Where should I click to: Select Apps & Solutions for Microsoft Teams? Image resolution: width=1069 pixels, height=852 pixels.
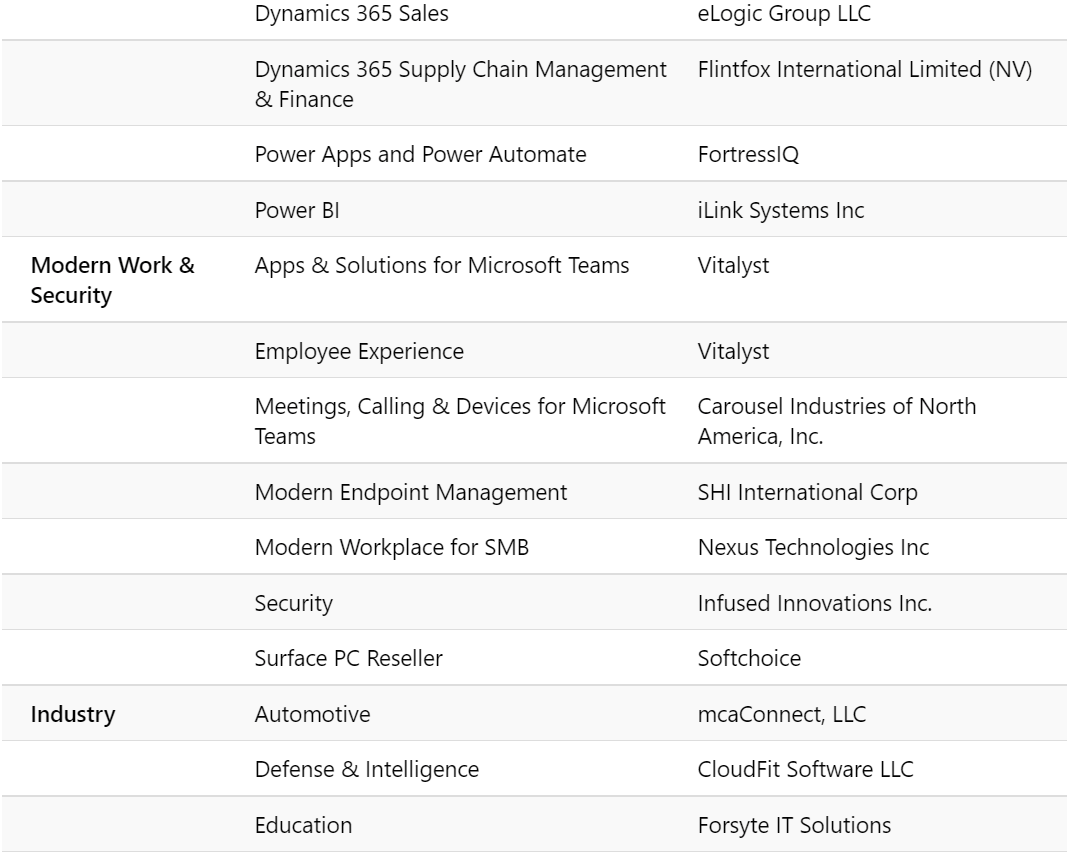(442, 265)
